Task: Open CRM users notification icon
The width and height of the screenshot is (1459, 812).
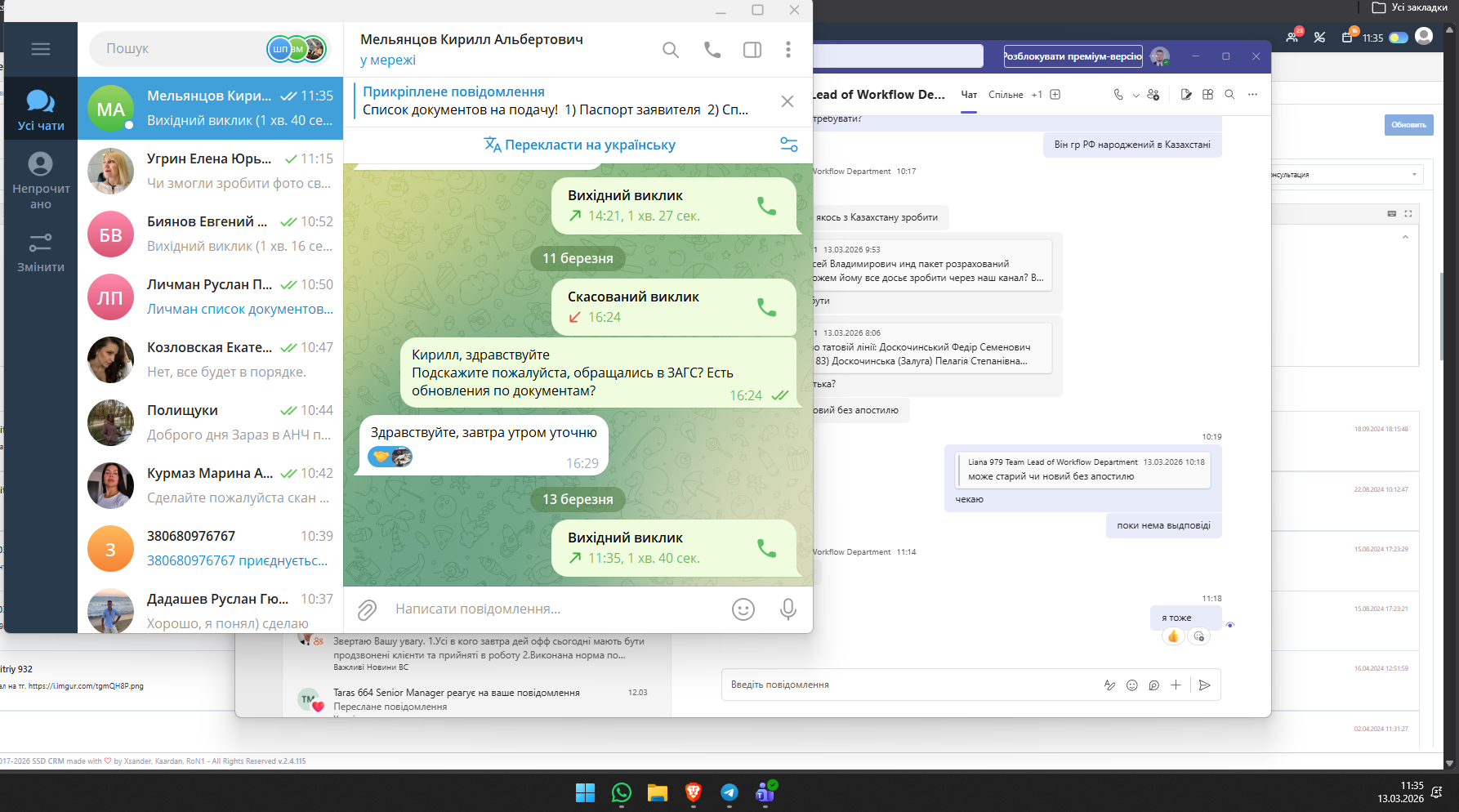Action: pos(1293,36)
